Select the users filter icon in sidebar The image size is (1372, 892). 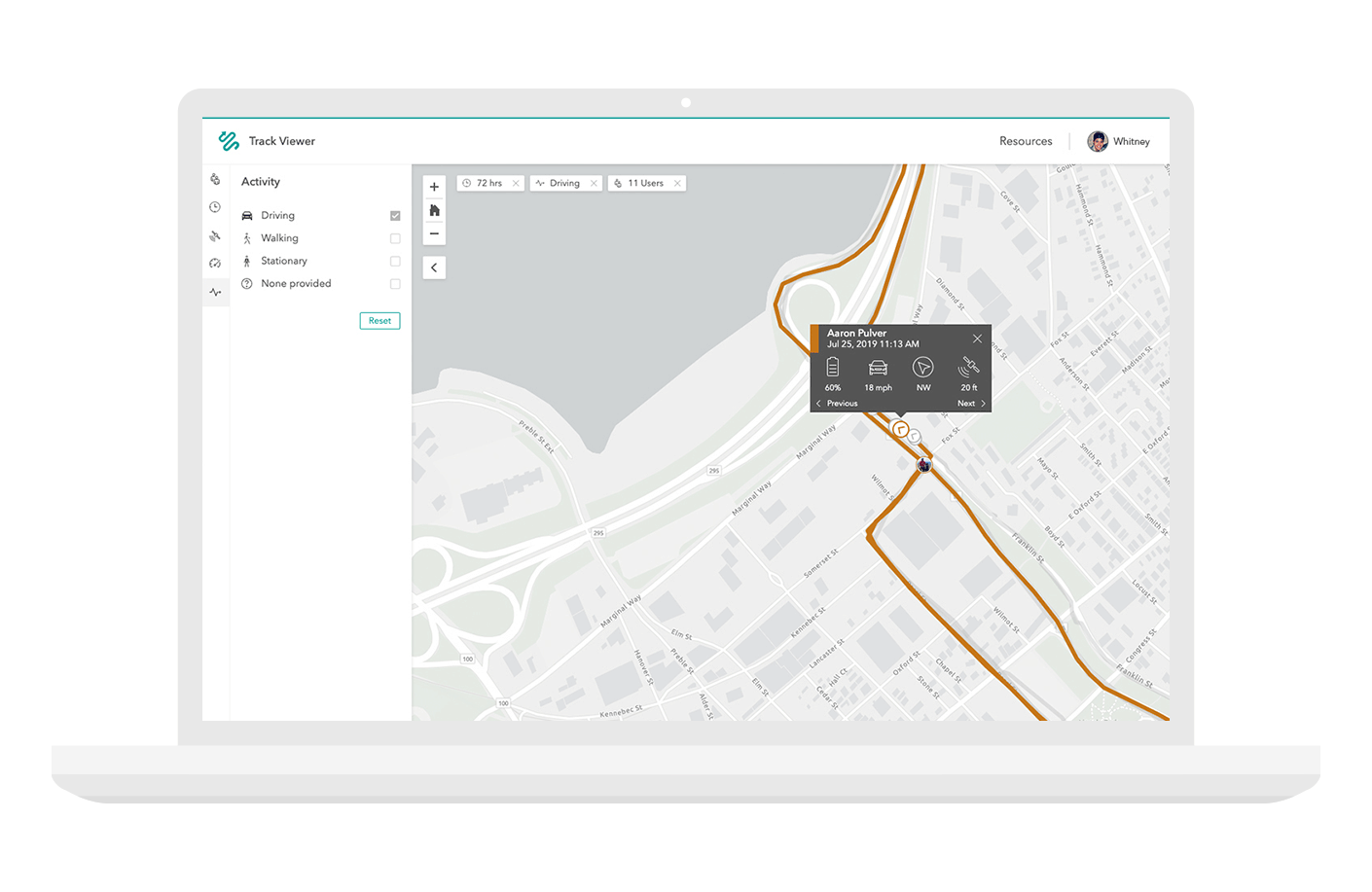click(x=215, y=179)
